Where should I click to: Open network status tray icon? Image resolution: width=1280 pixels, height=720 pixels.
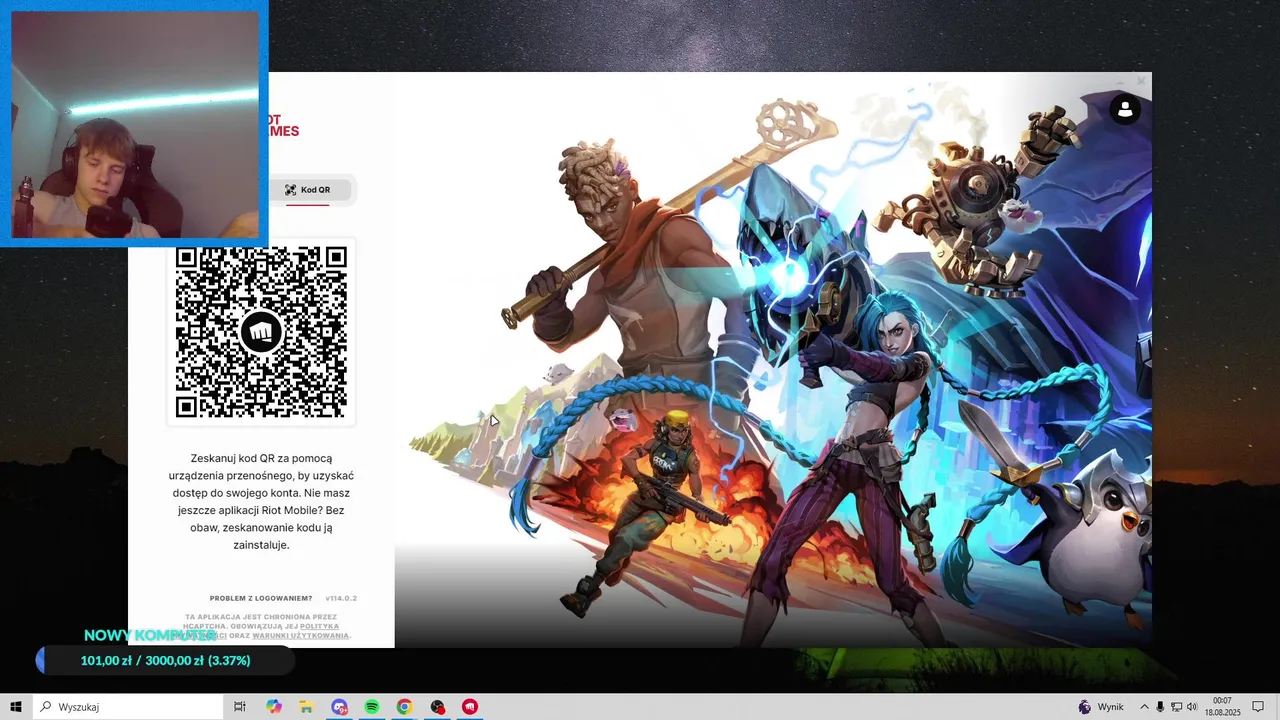[1176, 707]
